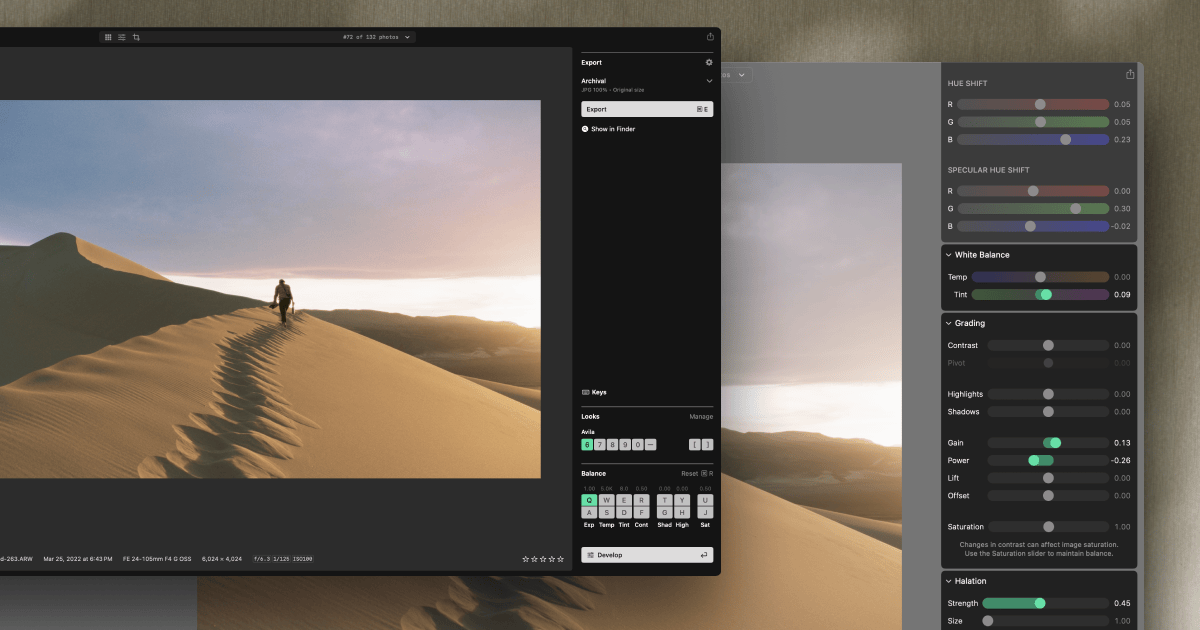Screen dimensions: 1200x630
Task: Adjust the Highlights slider
Action: click(1048, 394)
